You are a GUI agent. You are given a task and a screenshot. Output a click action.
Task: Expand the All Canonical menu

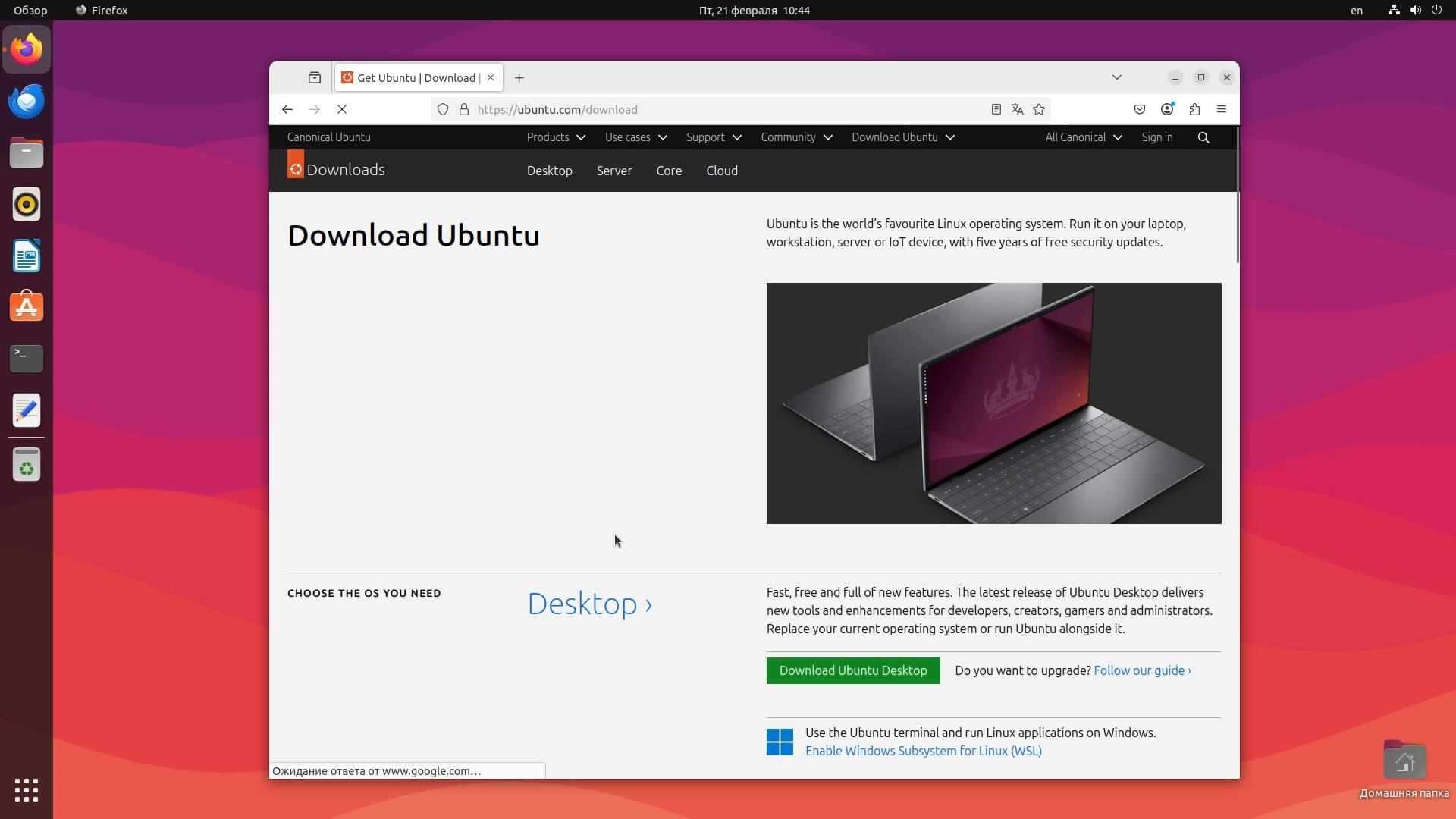tap(1083, 137)
